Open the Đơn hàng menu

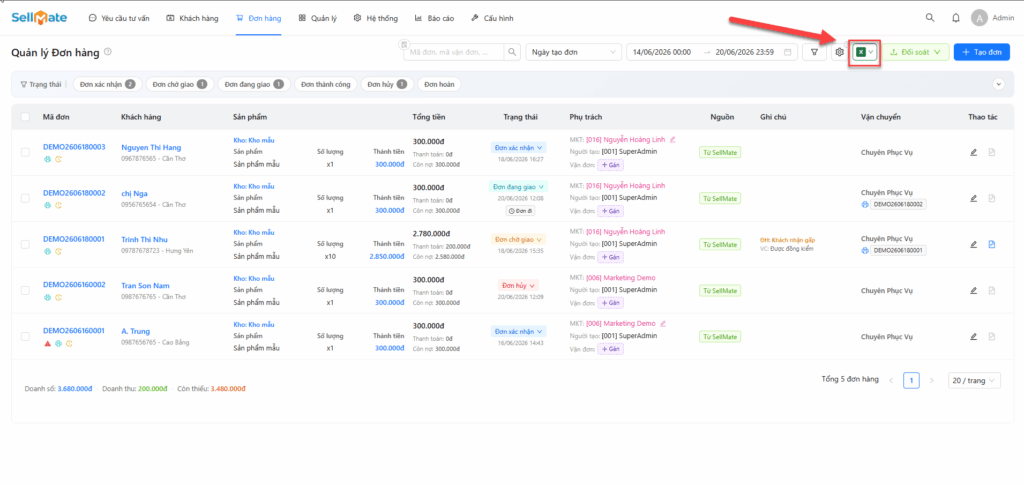point(259,18)
